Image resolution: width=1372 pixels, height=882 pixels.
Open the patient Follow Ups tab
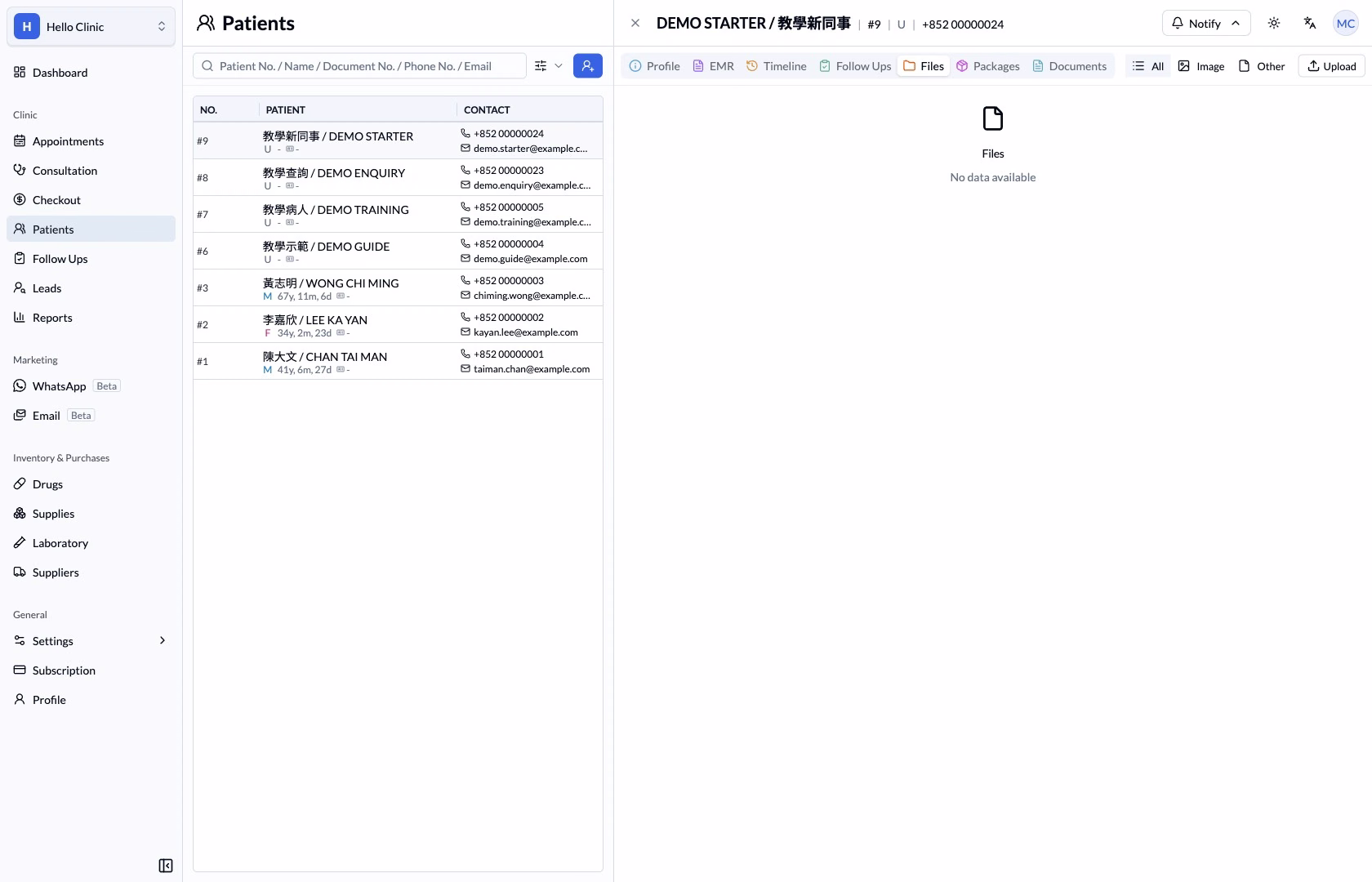pos(855,66)
